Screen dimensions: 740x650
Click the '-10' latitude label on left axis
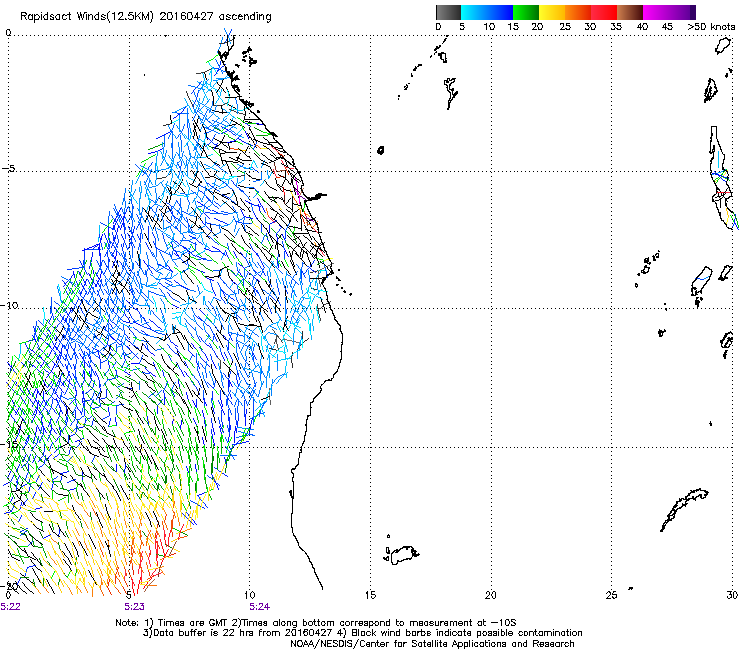[x=9, y=305]
